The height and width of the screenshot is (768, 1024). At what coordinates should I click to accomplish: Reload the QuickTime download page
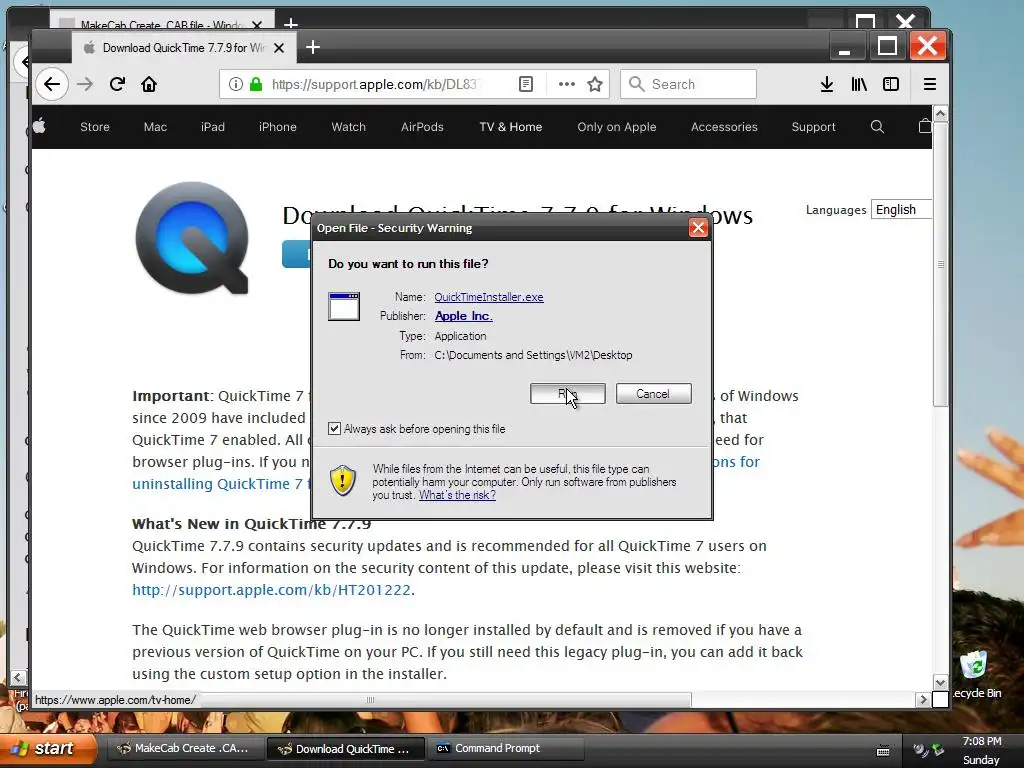(x=117, y=84)
